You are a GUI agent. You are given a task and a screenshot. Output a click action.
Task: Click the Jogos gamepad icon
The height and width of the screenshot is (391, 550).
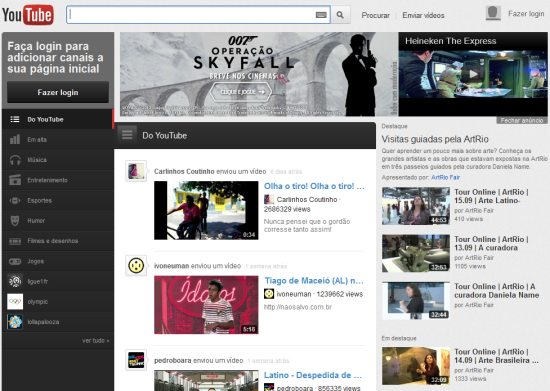[x=15, y=261]
